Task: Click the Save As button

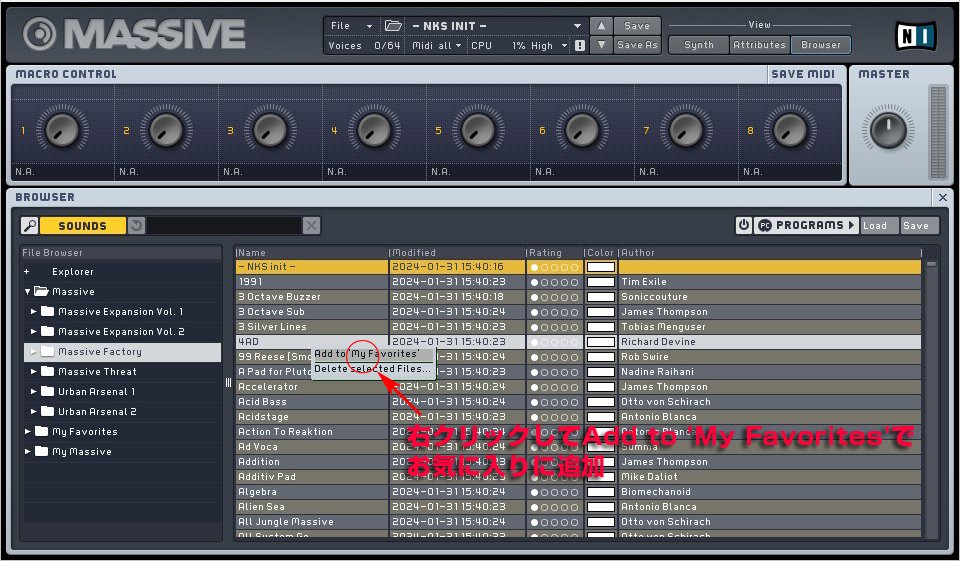Action: tap(637, 45)
